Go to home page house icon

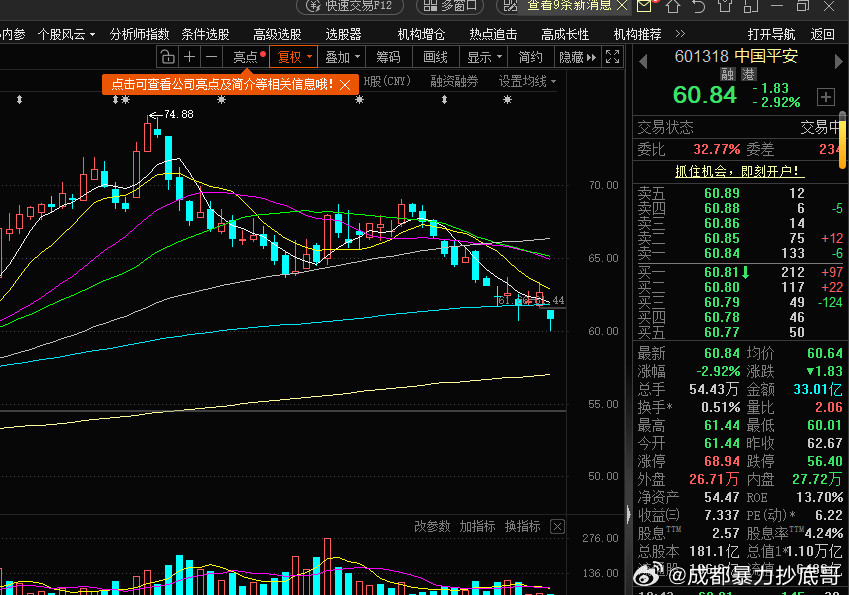(673, 6)
